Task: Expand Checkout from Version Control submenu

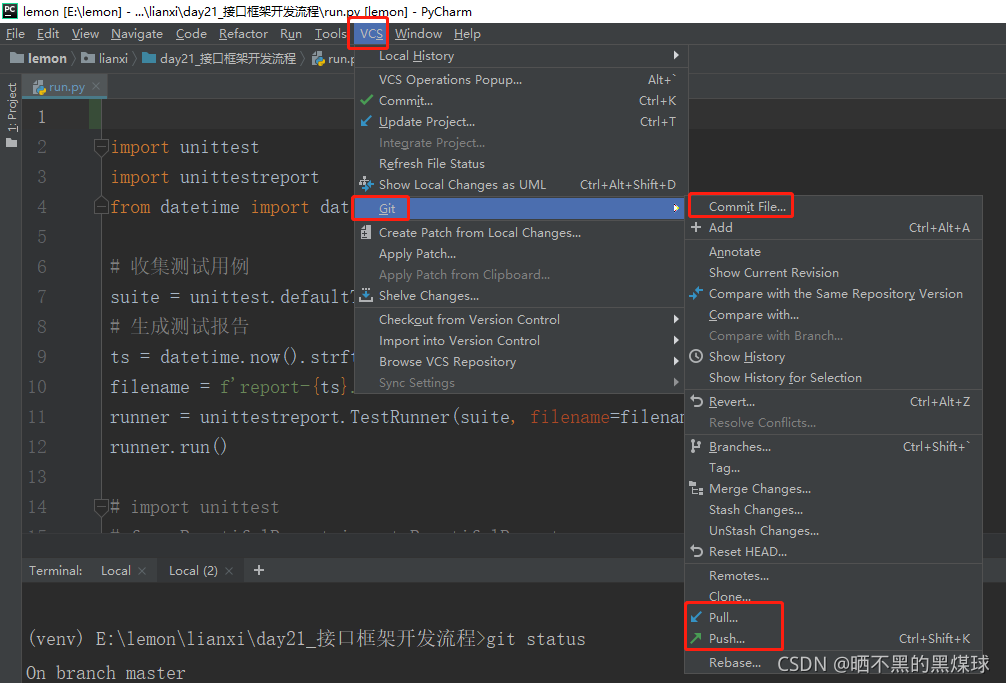Action: coord(521,319)
